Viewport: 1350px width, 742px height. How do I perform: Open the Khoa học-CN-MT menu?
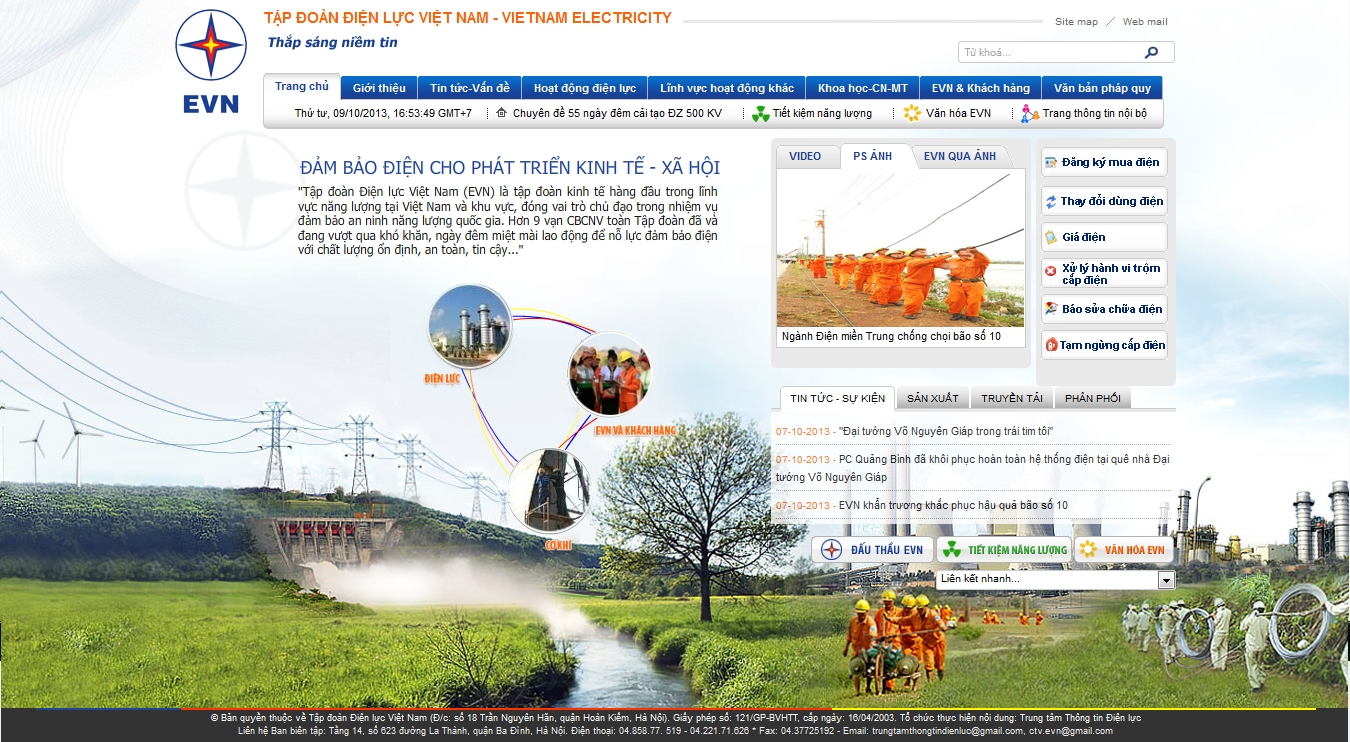pos(863,88)
